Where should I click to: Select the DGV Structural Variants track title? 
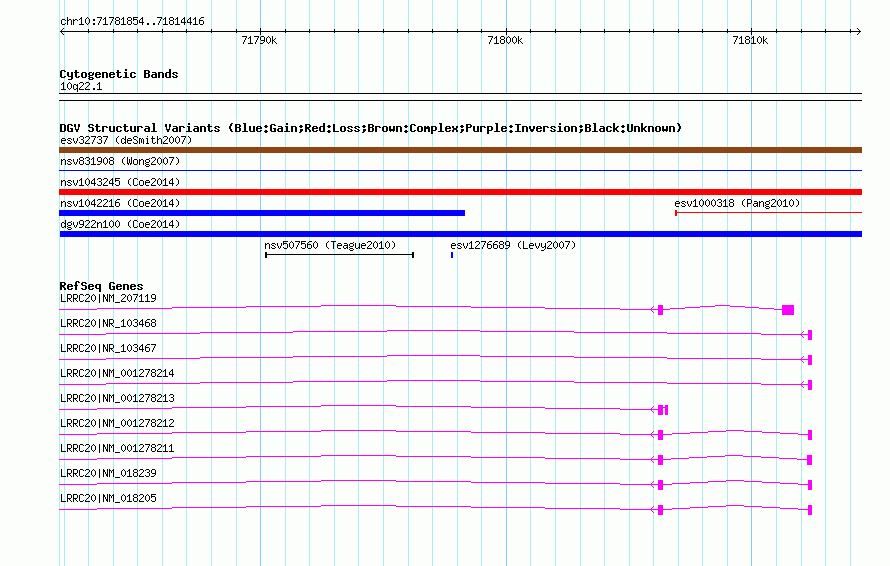[371, 128]
